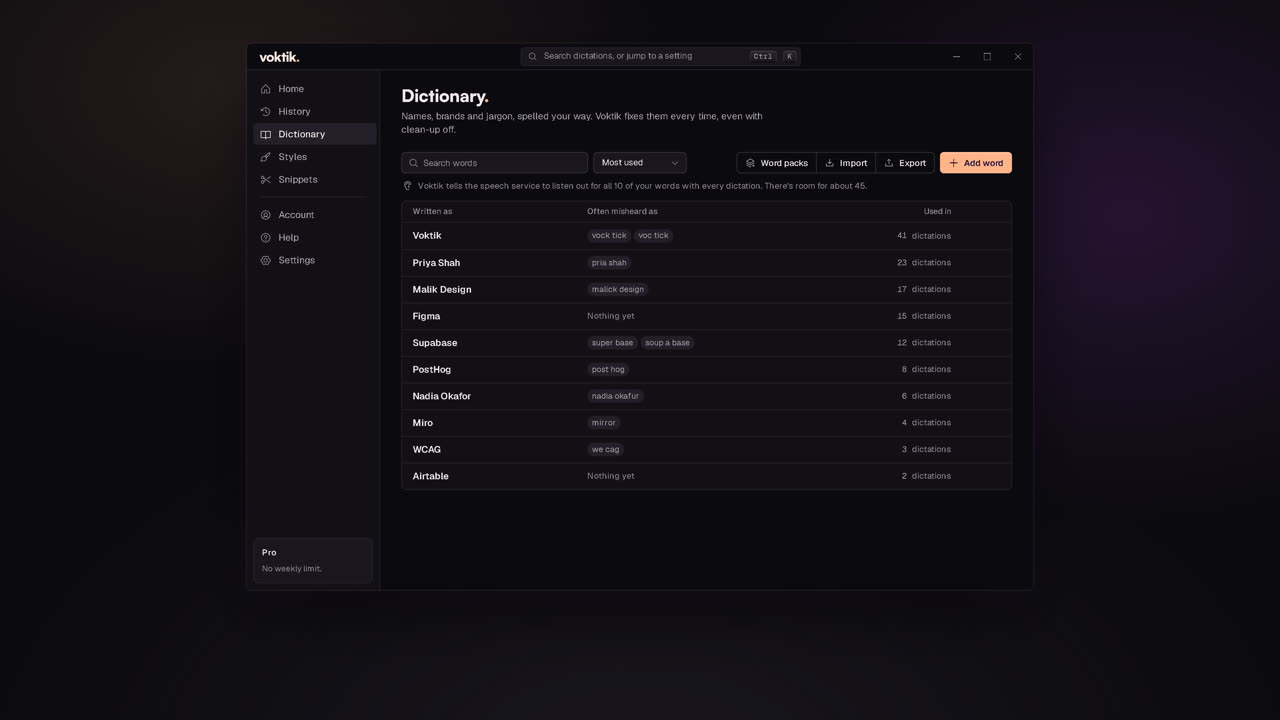The height and width of the screenshot is (720, 1280).
Task: Click the '12 dictations' usage count
Action: (x=924, y=343)
